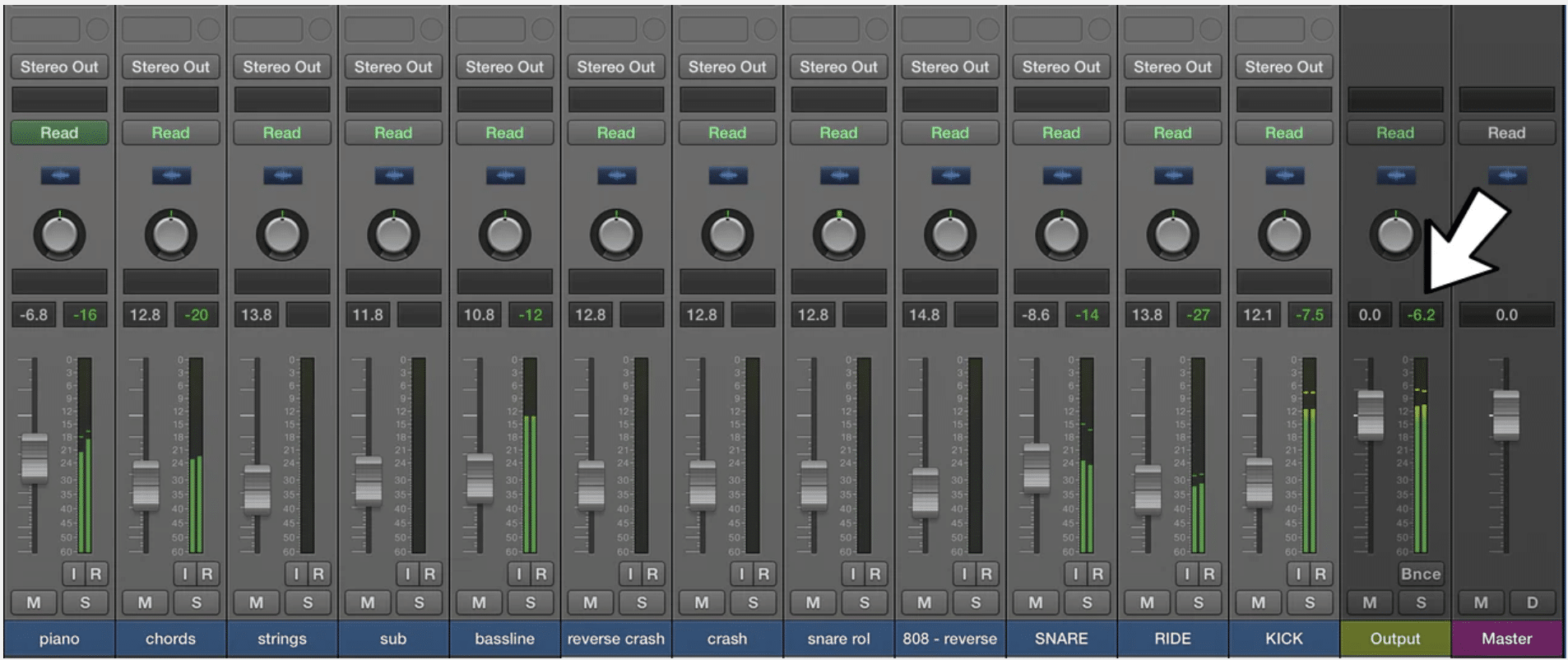Screen dimensions: 1568x660
Task: Click the stereo format icon on chords channel
Action: [x=171, y=175]
